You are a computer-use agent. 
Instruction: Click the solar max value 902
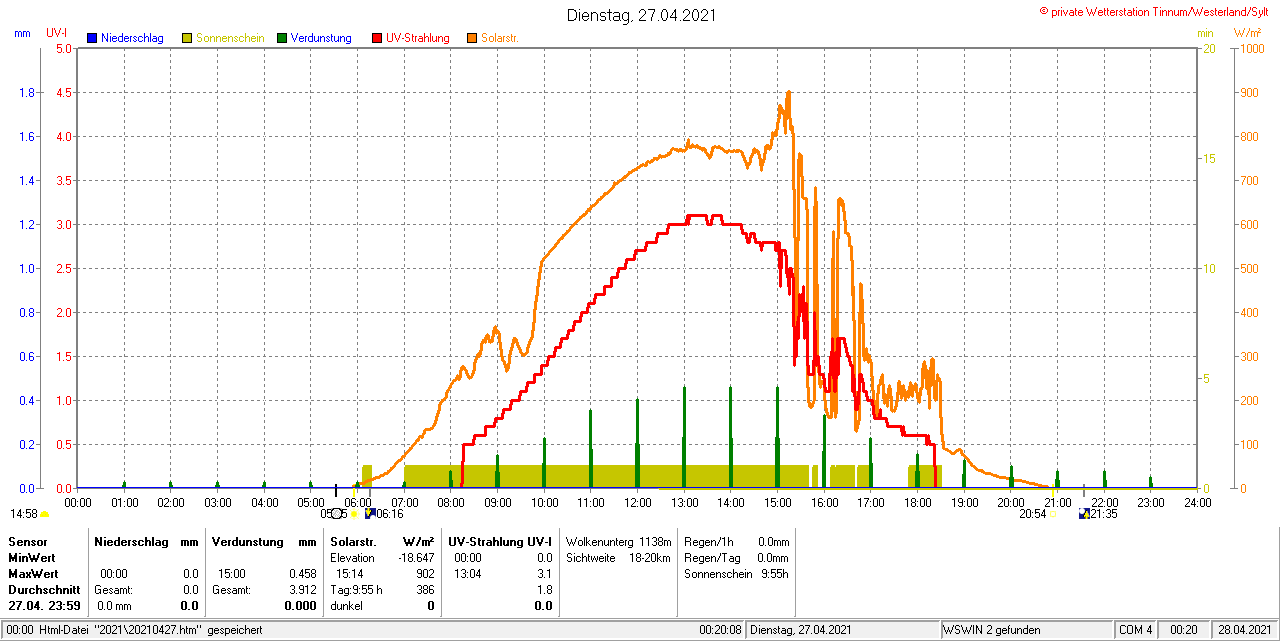coord(425,574)
